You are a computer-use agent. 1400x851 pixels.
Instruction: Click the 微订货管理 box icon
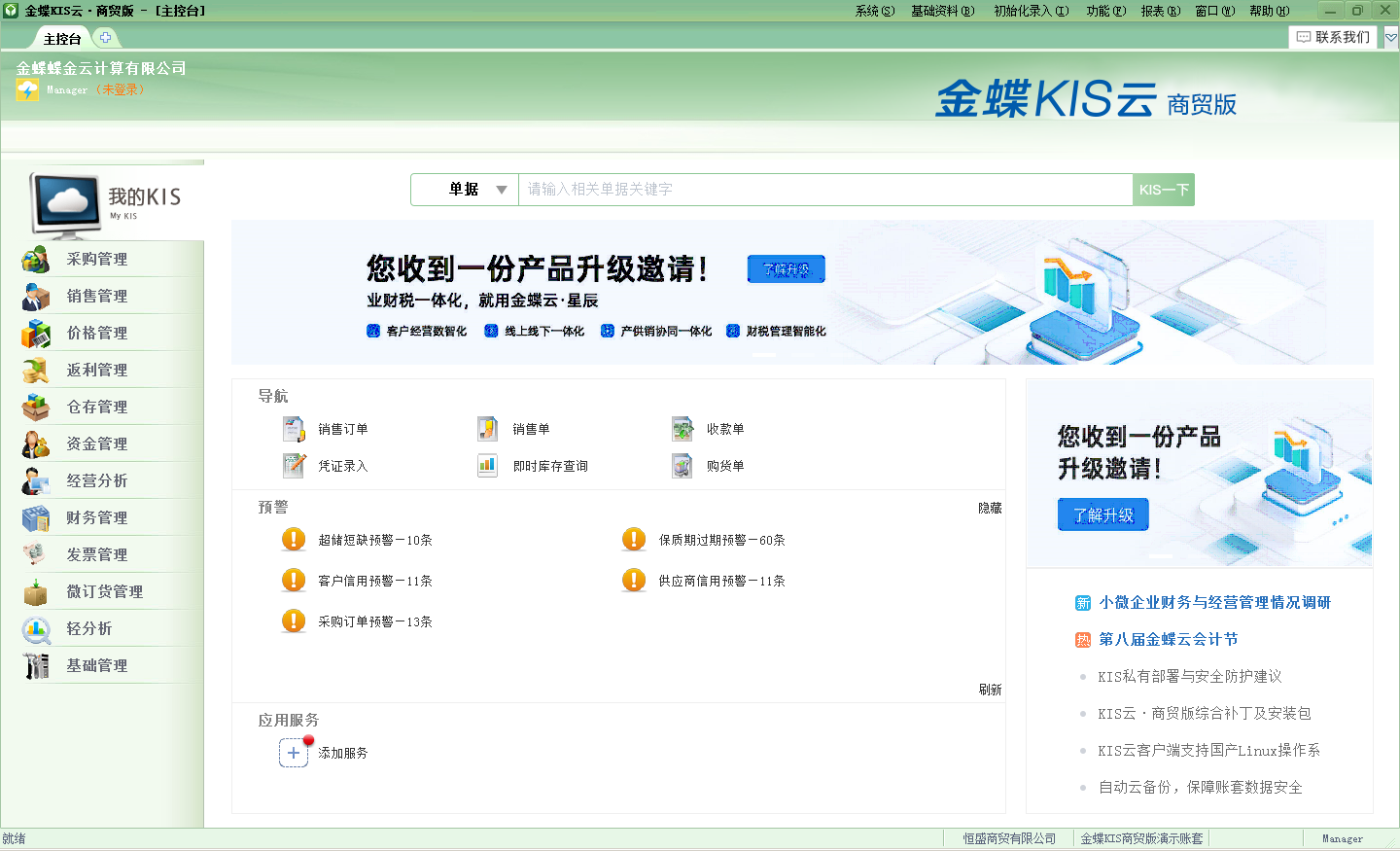(36, 591)
